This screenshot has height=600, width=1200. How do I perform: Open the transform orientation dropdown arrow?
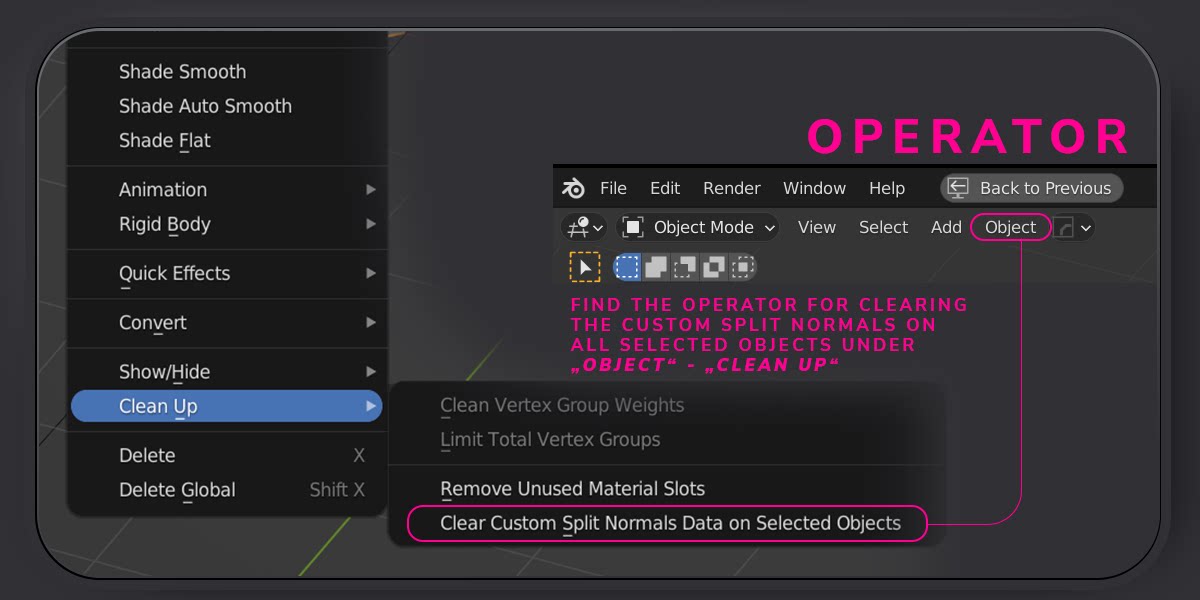[x=1086, y=228]
